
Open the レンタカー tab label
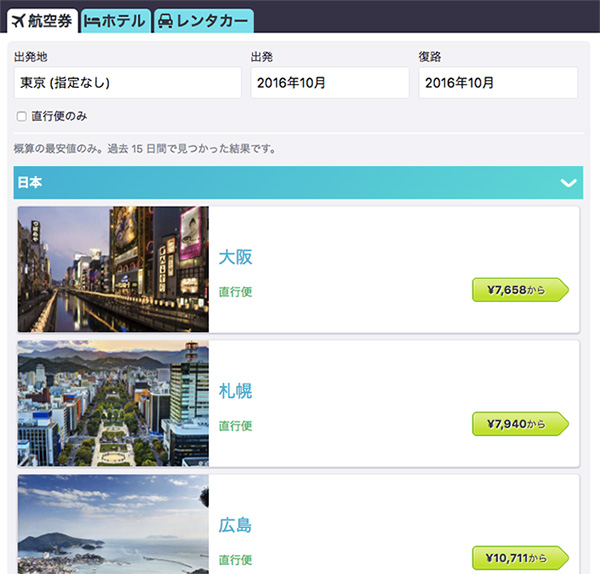click(212, 21)
